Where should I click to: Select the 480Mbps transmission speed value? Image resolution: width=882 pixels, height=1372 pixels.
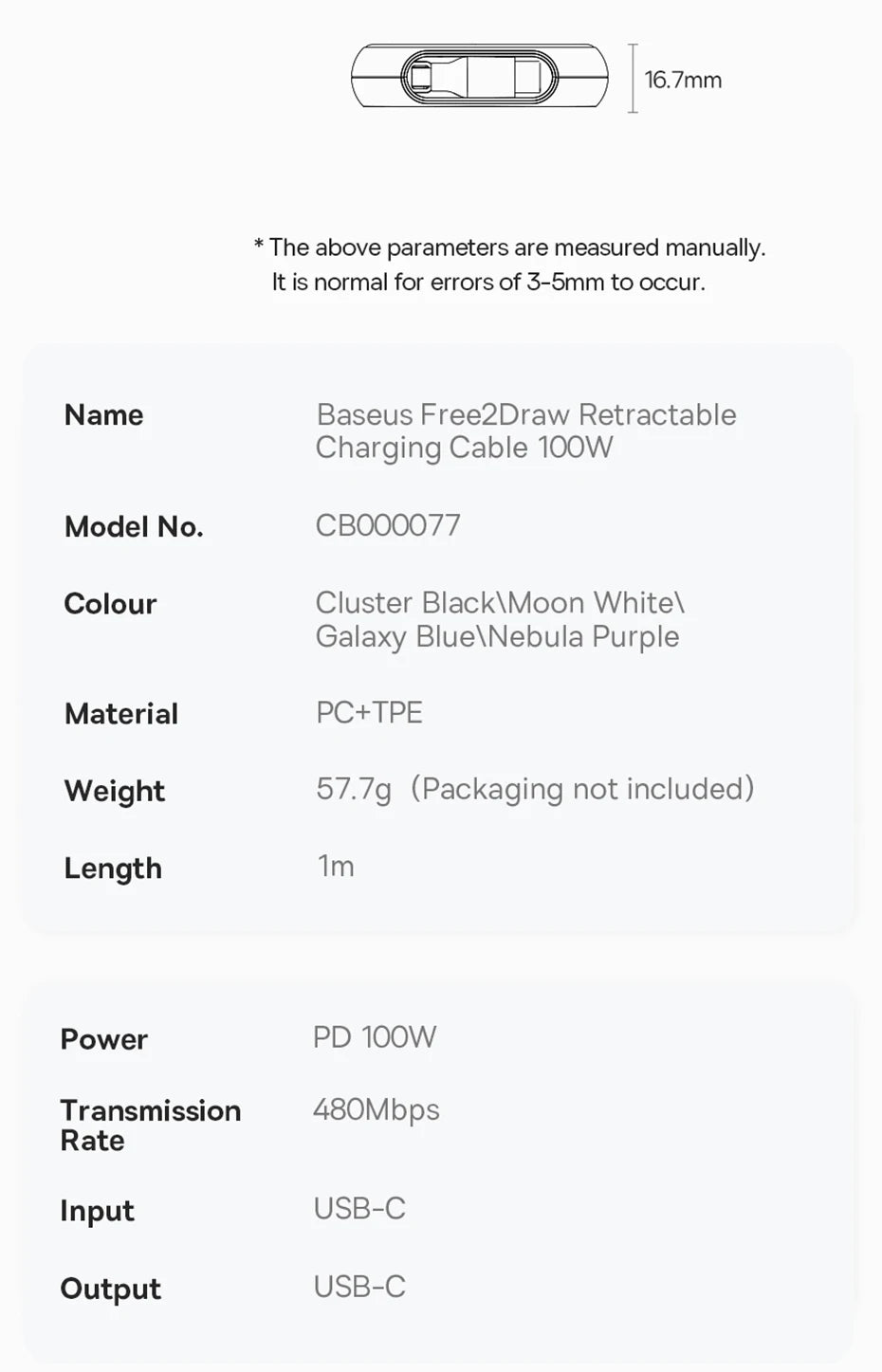pyautogui.click(x=376, y=1109)
